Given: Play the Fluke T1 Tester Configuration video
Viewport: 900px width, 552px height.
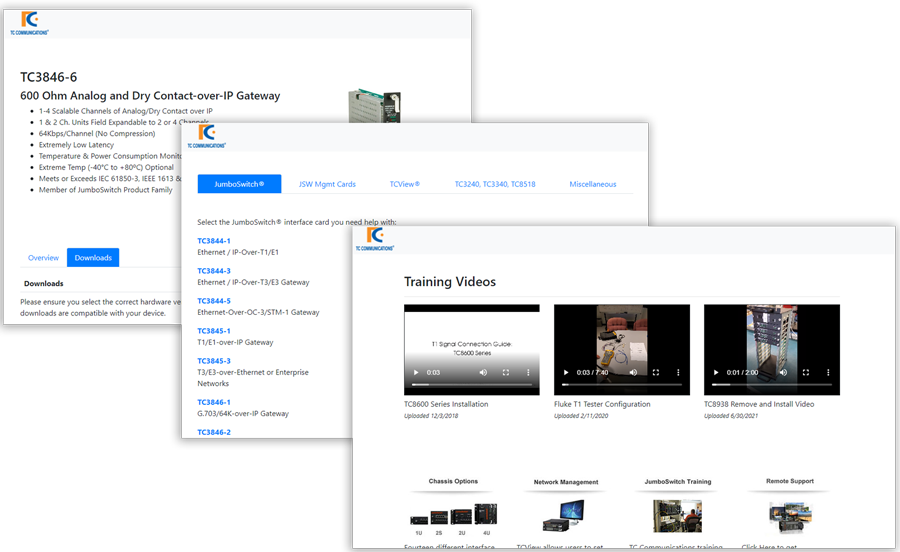Looking at the screenshot, I should [x=566, y=372].
